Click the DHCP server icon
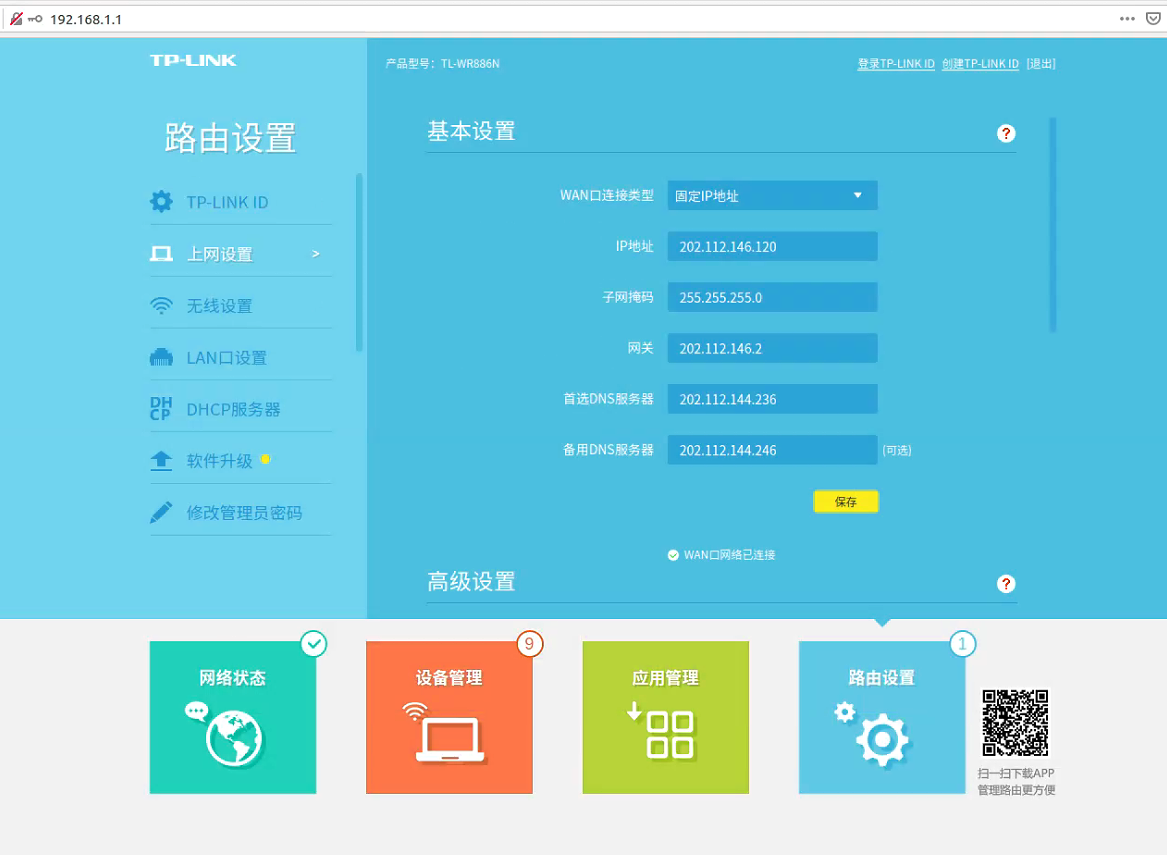Screen dimensions: 1167x855 coord(161,409)
